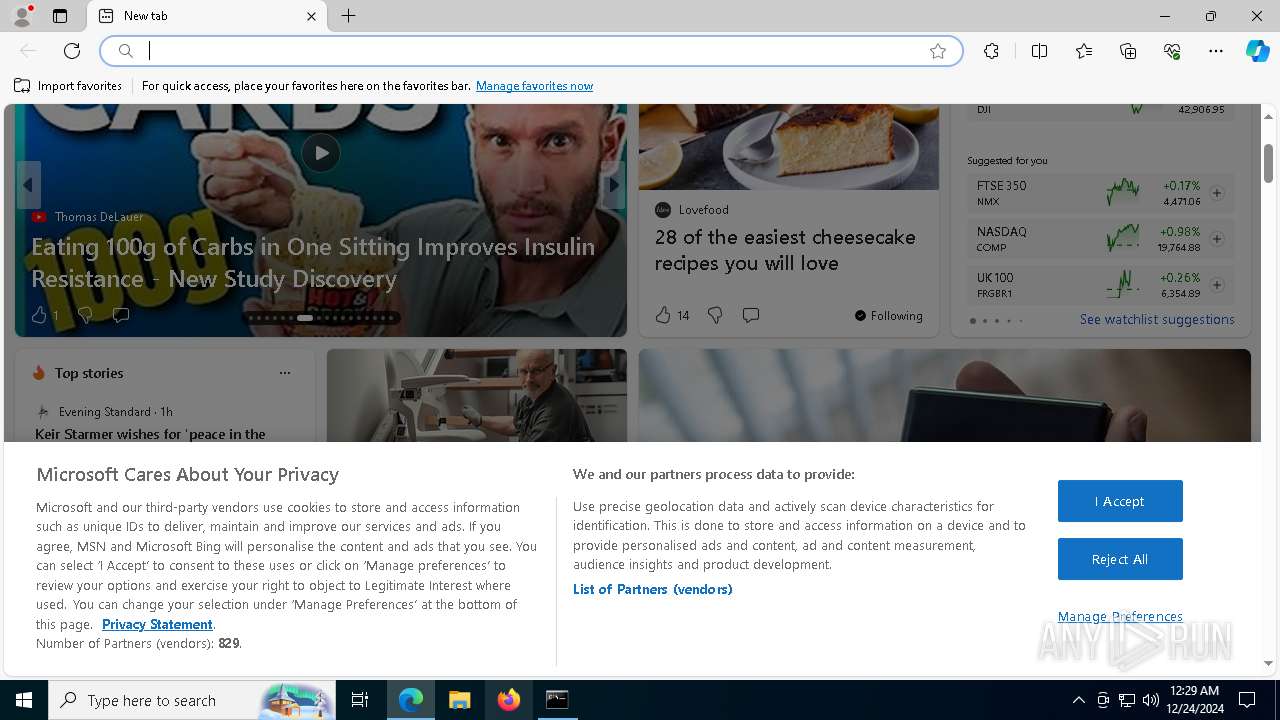Open Manage favorites now link

click(534, 86)
